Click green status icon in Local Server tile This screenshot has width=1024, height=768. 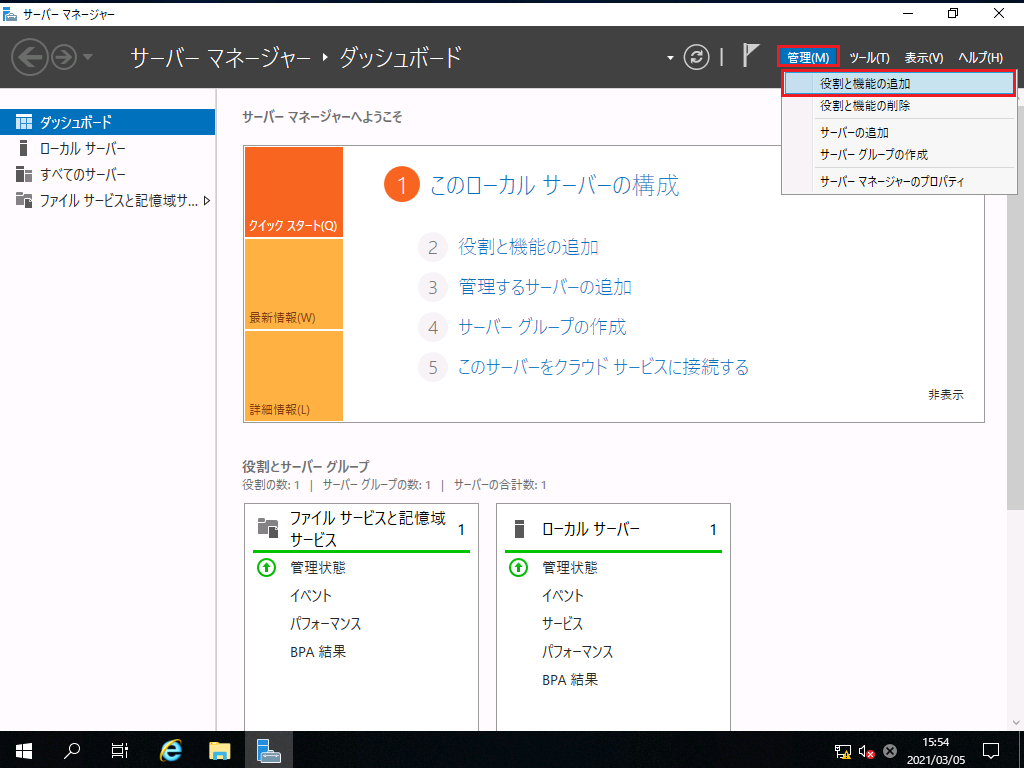(518, 567)
